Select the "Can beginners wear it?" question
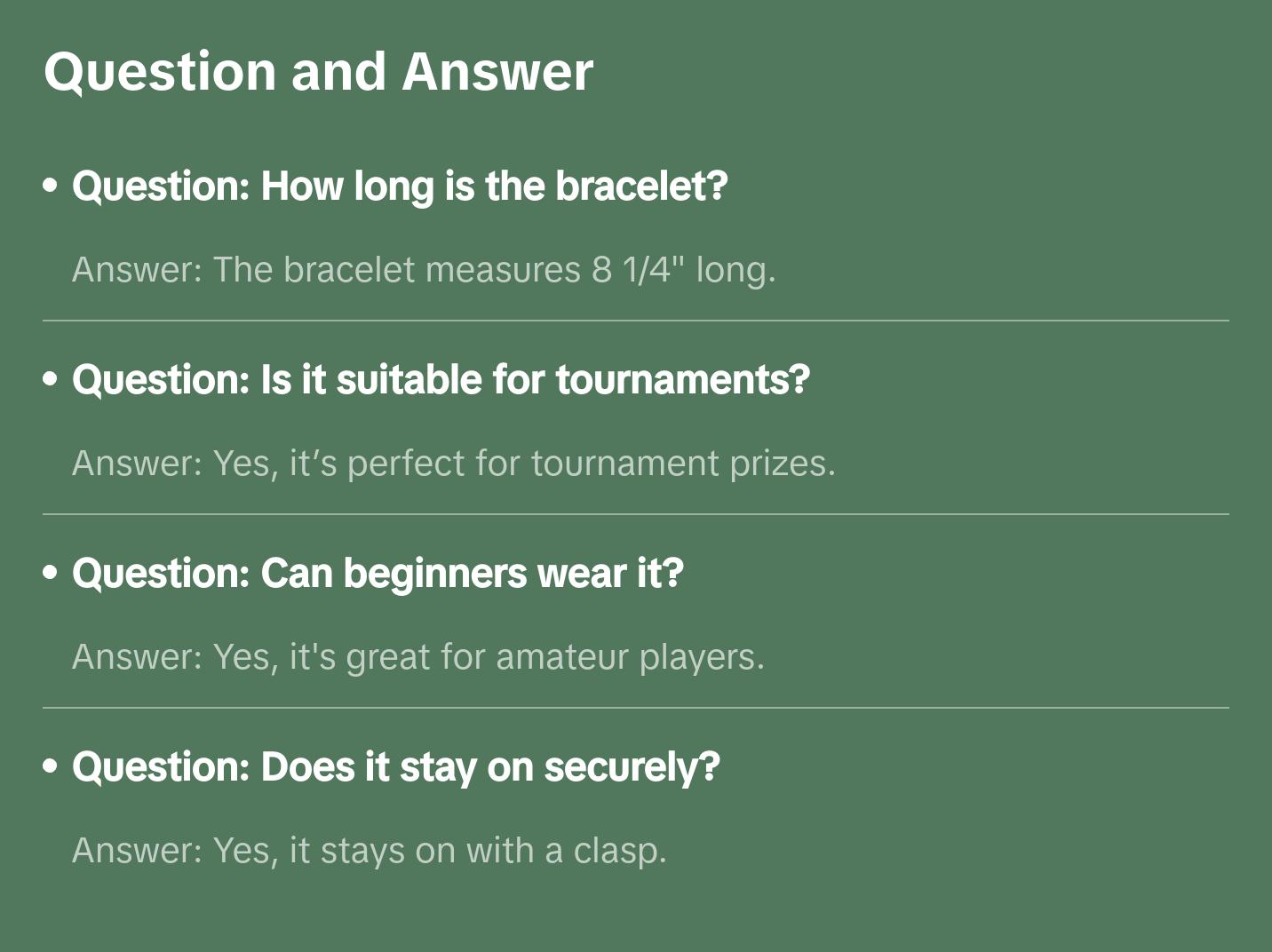This screenshot has width=1272, height=952. [378, 574]
